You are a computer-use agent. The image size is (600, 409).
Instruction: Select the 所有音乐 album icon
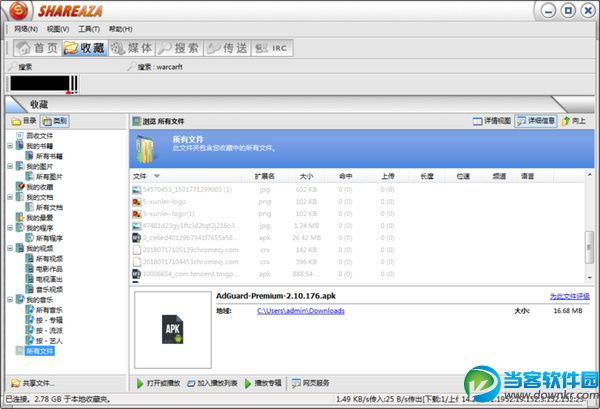(29, 310)
